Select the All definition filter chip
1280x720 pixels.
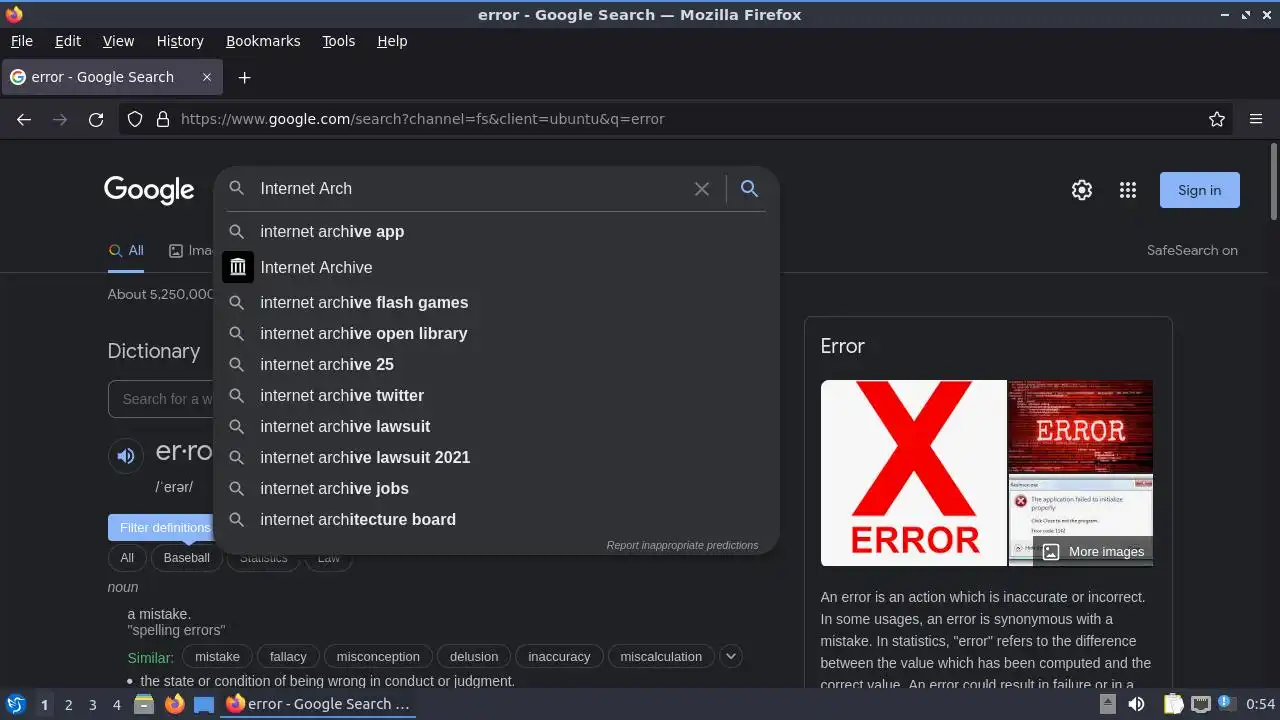[x=127, y=558]
